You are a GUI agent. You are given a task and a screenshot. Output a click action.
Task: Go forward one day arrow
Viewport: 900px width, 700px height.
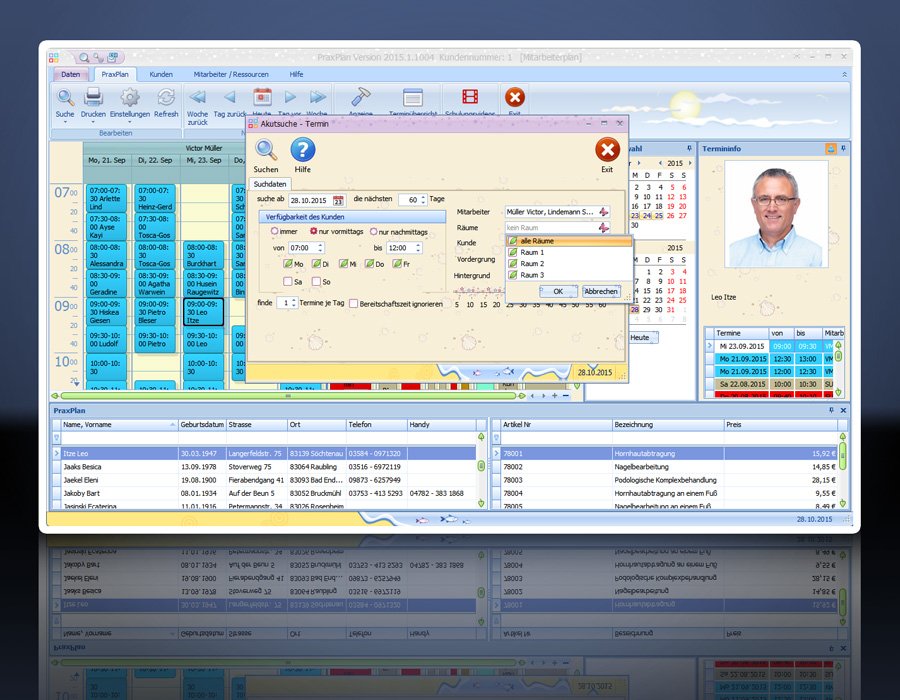click(x=290, y=97)
